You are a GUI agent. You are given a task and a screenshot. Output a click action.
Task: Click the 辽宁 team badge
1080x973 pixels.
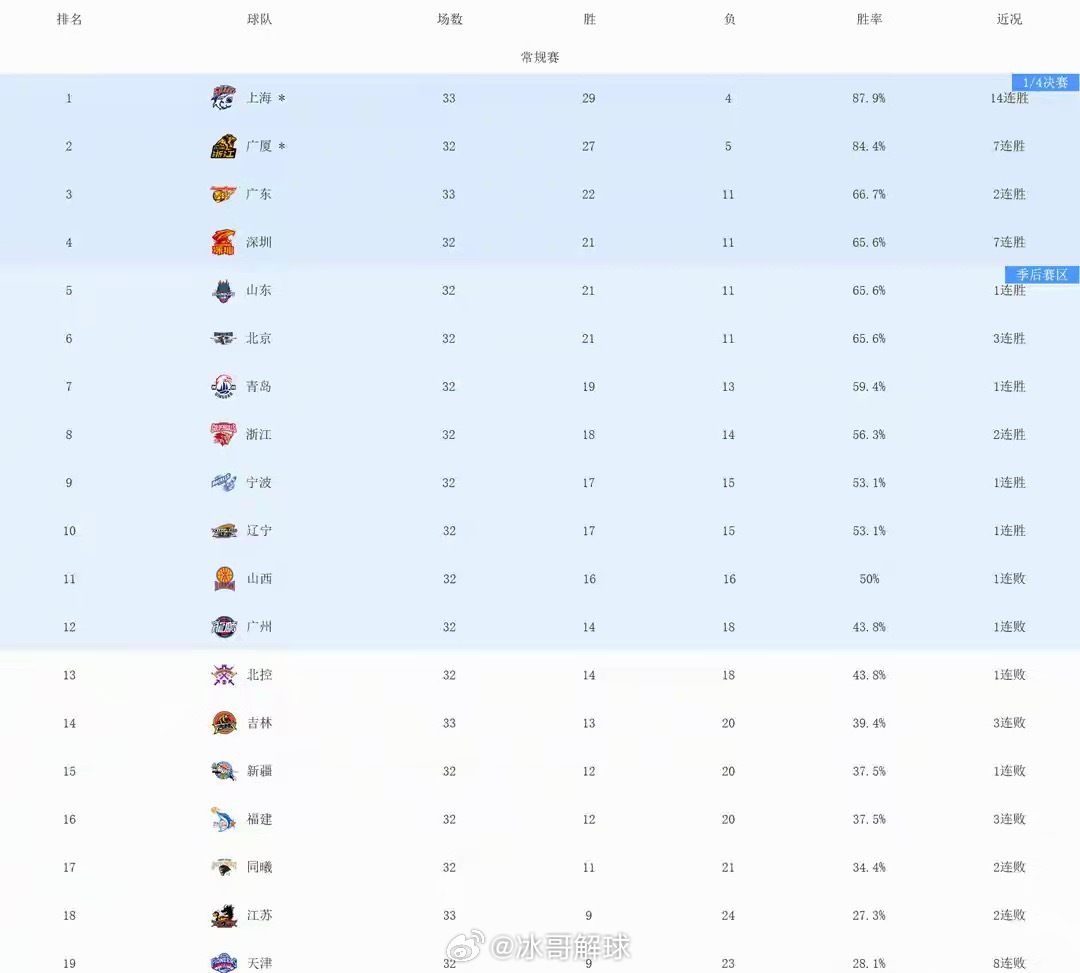(x=222, y=531)
